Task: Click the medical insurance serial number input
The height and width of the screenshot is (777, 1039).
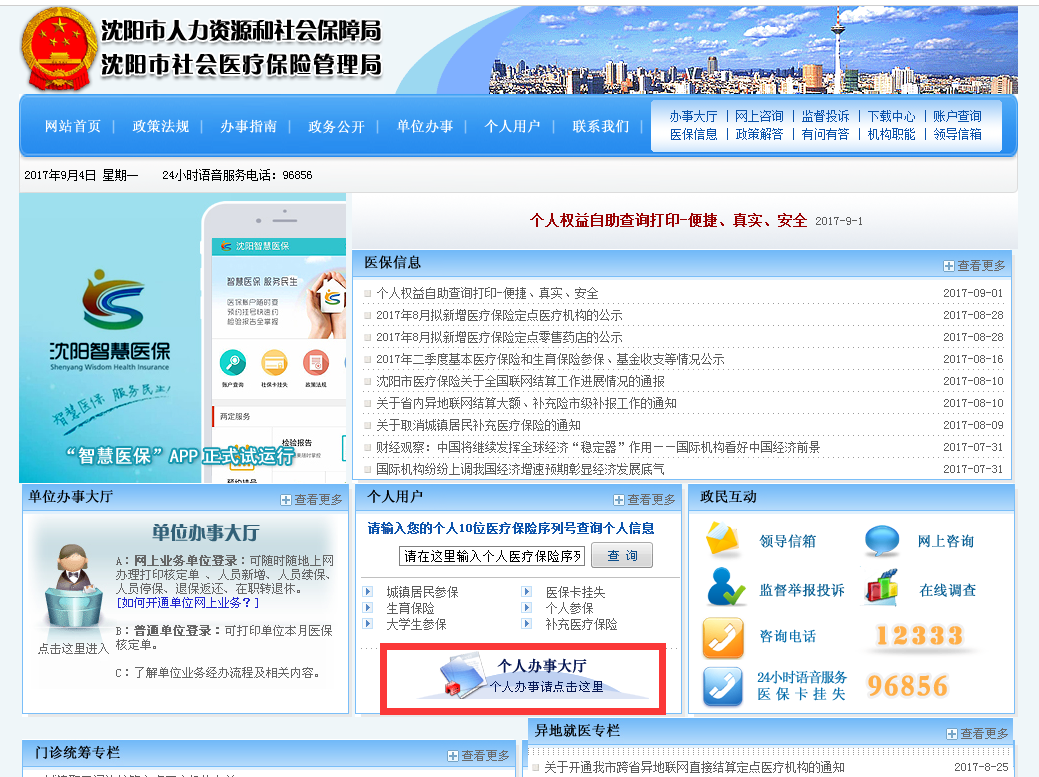Action: pyautogui.click(x=492, y=556)
